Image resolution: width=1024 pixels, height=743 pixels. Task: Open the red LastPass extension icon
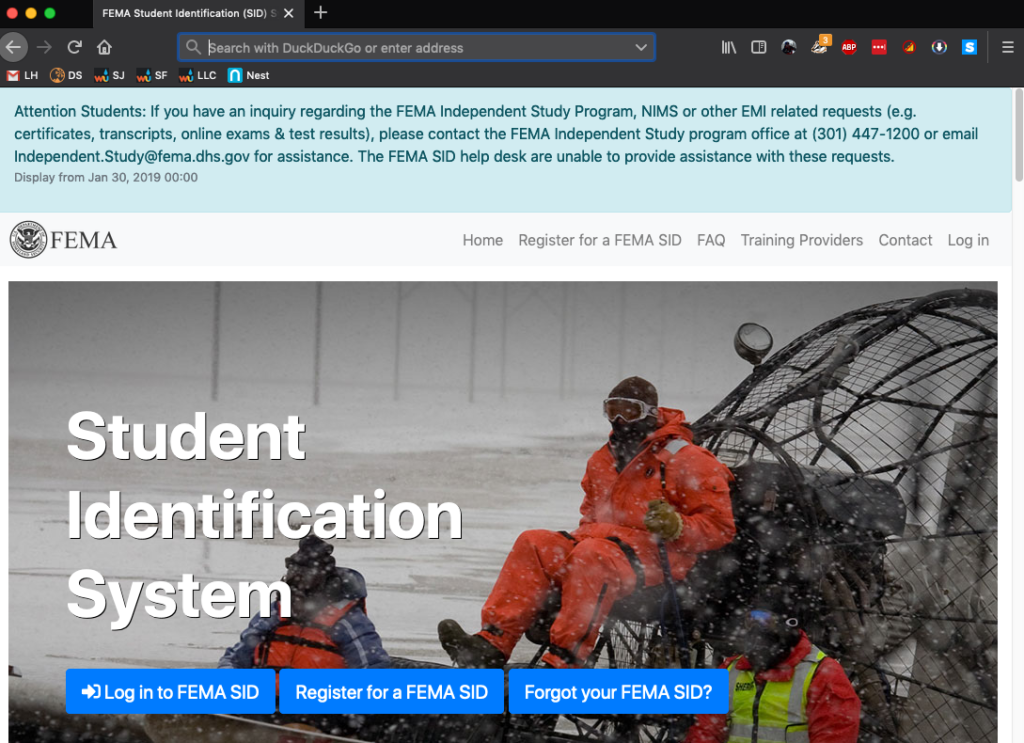coord(879,47)
